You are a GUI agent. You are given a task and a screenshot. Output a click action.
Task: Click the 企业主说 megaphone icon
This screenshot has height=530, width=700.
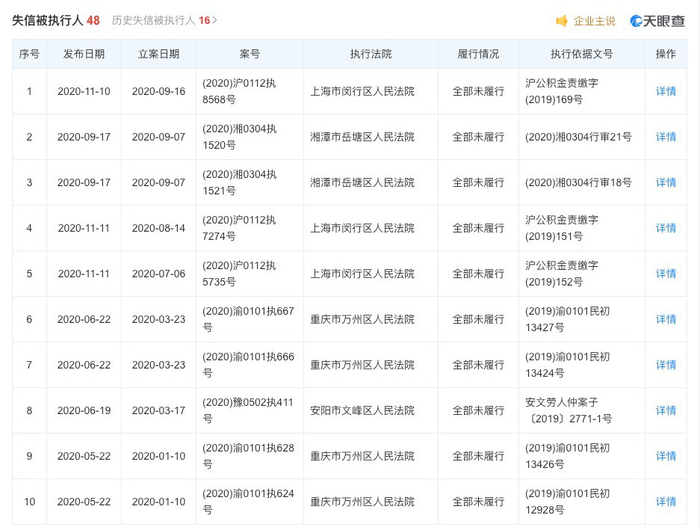point(562,21)
